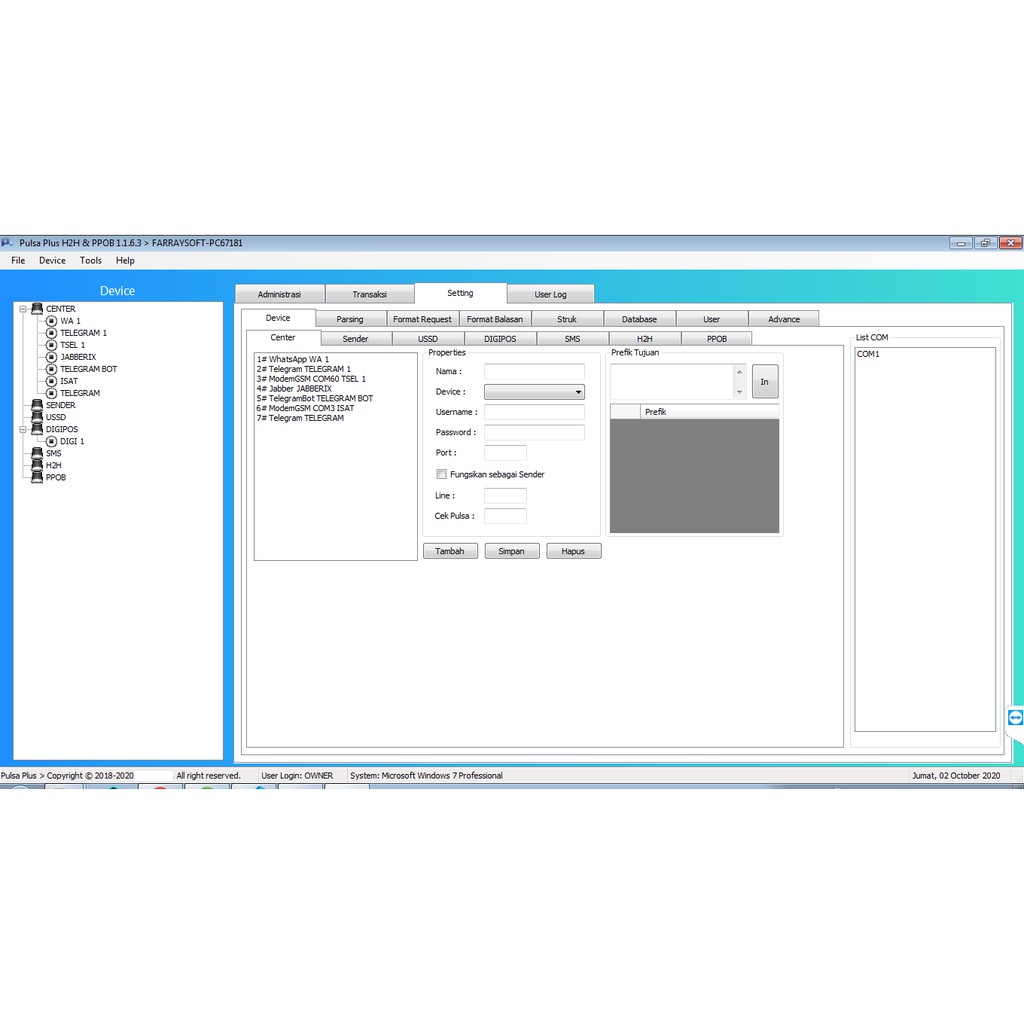1024x1024 pixels.
Task: Click the Hapus button
Action: pos(573,551)
